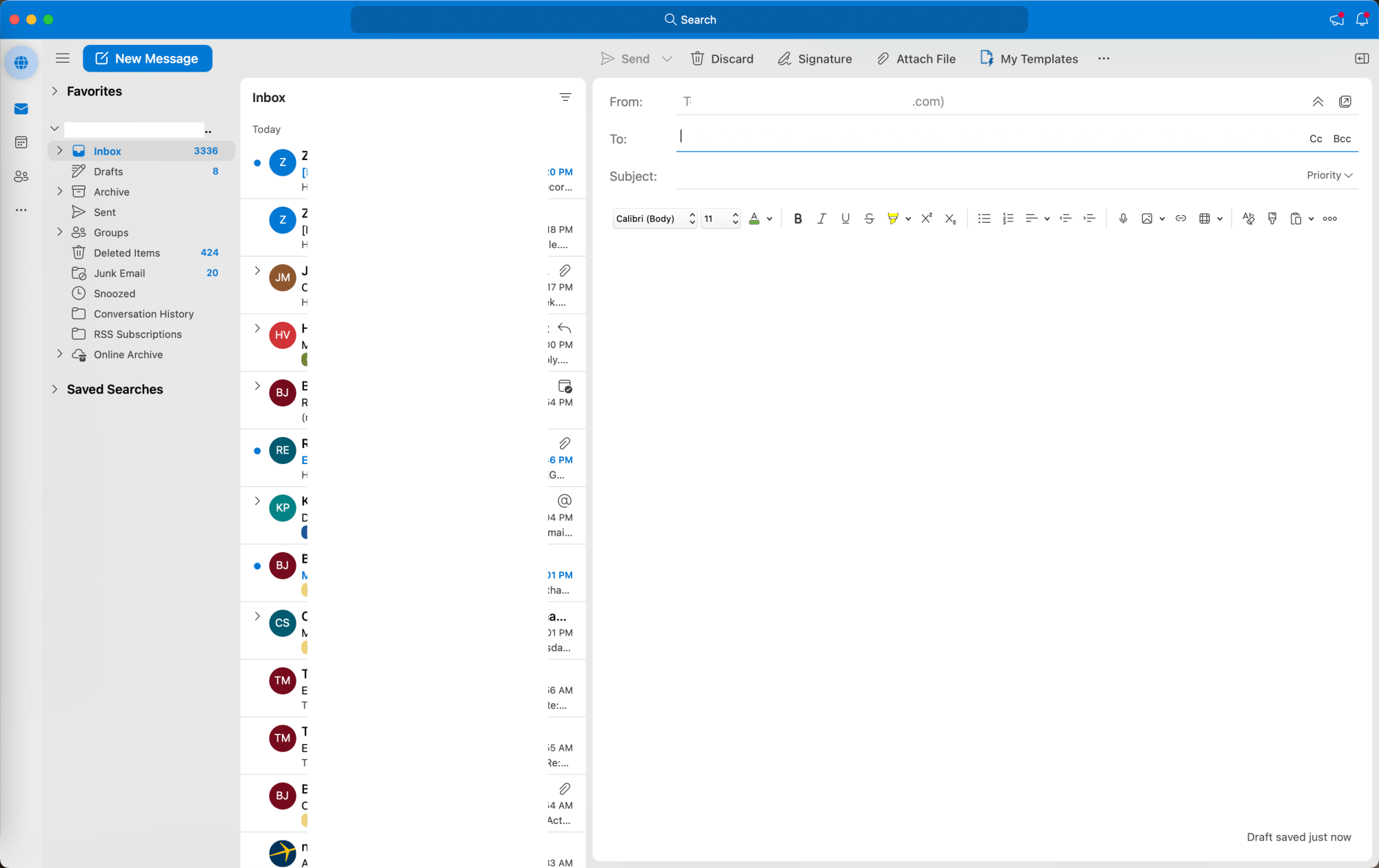1379x868 pixels.
Task: Show more formatting options ellipsis
Action: tap(1330, 219)
